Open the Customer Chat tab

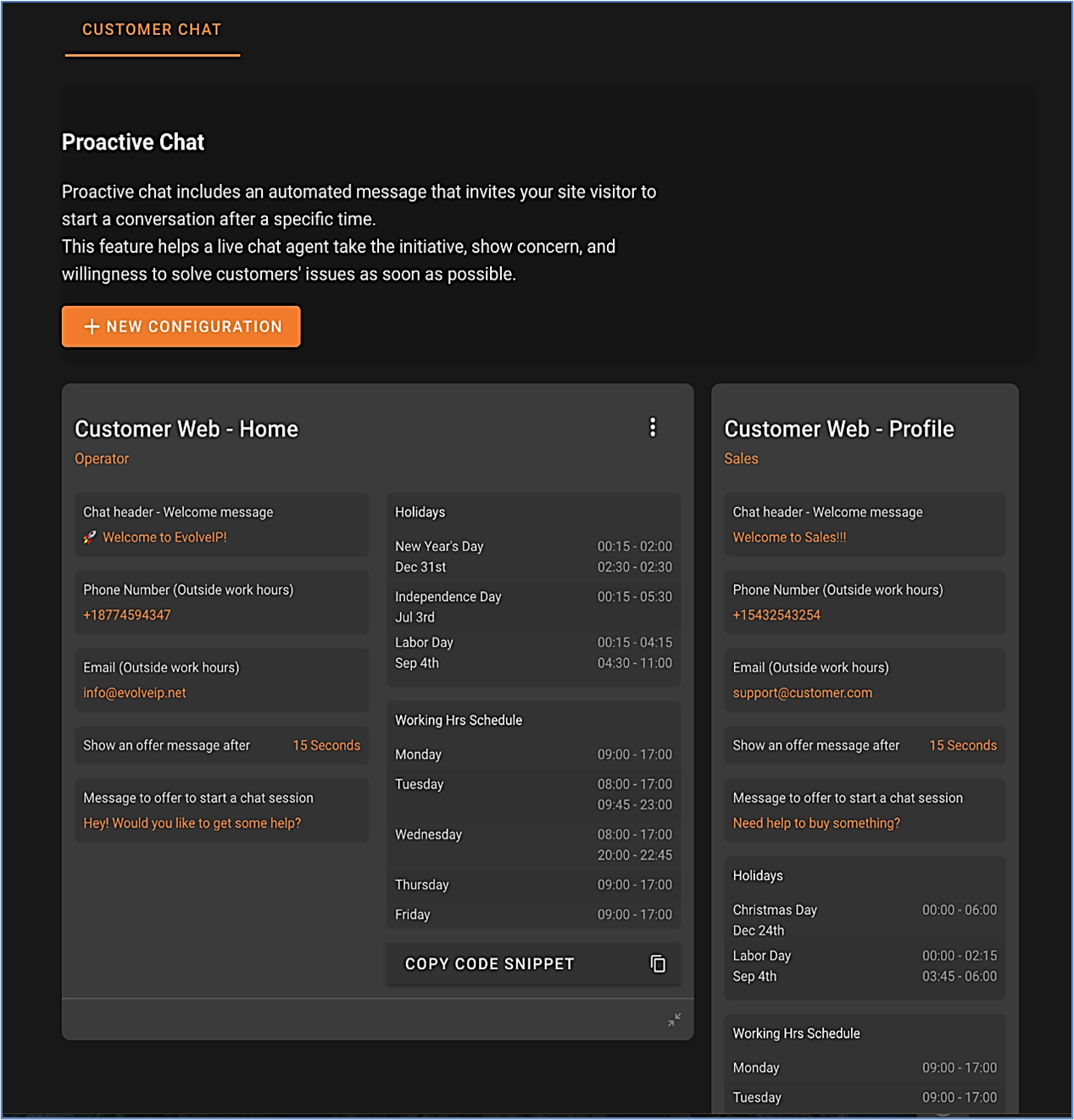click(x=152, y=30)
